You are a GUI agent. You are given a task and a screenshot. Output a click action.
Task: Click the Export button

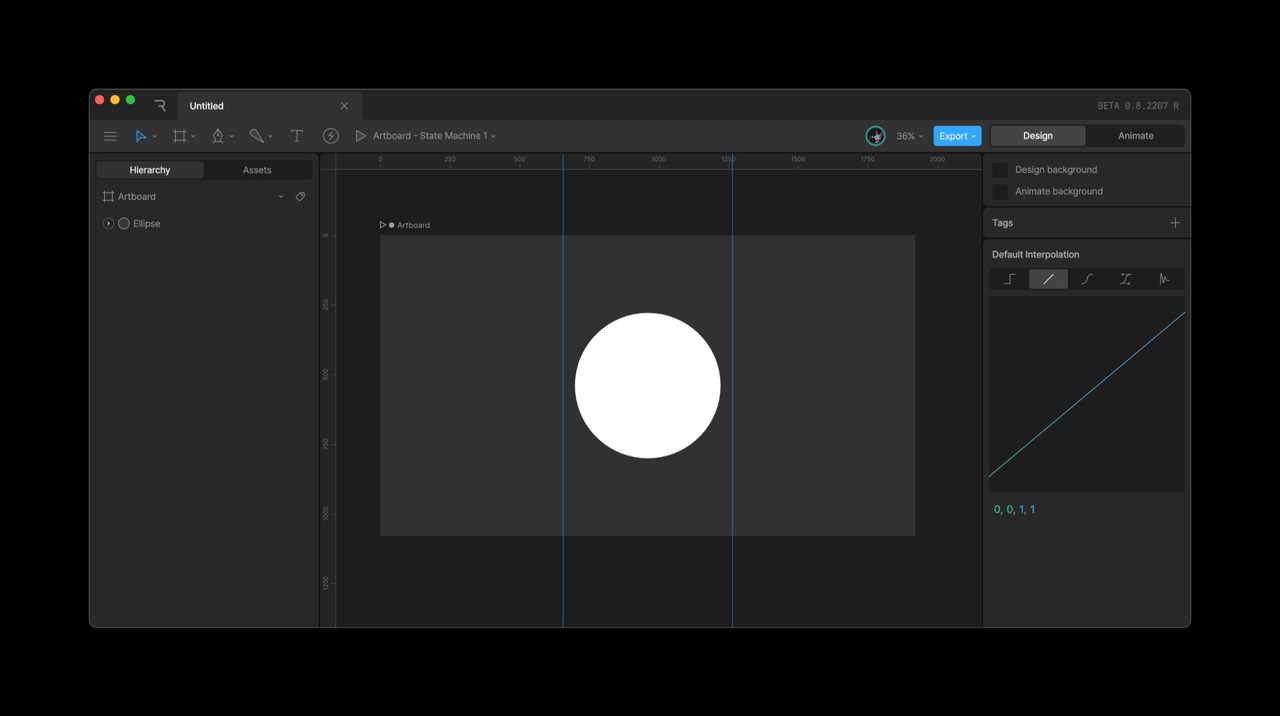[957, 136]
